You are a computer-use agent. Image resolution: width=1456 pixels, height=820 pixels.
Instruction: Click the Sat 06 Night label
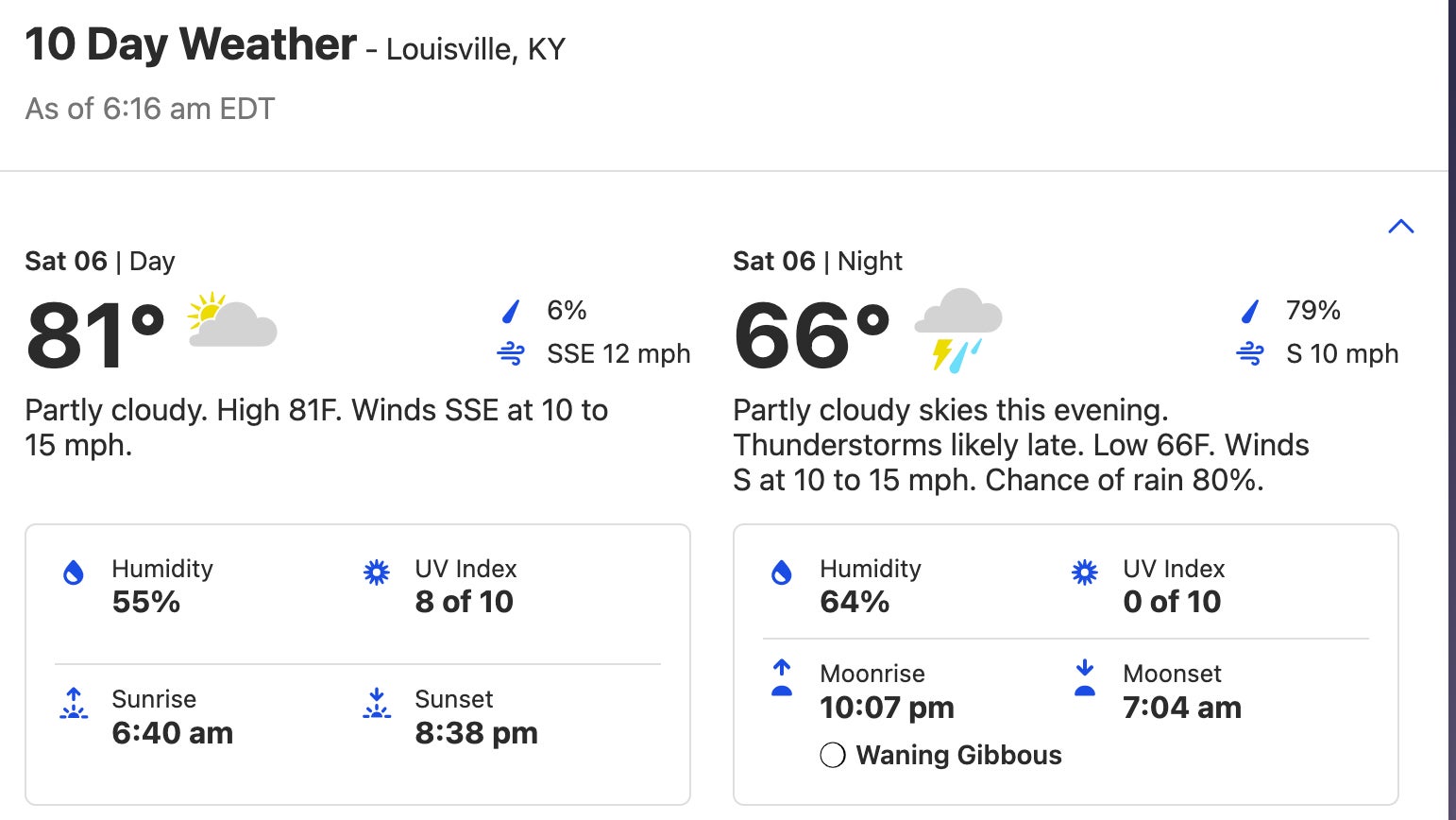[817, 262]
